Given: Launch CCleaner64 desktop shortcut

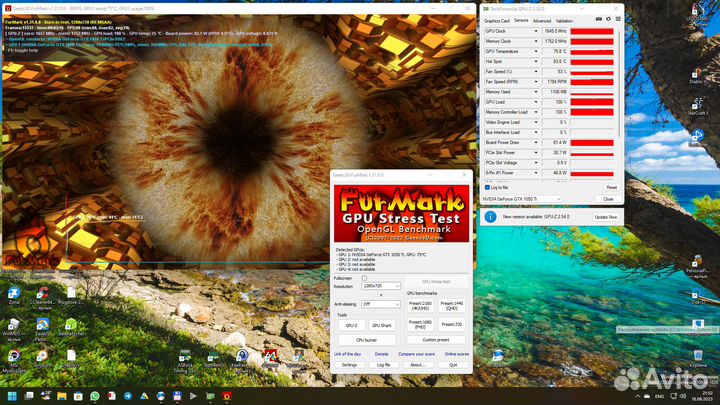Looking at the screenshot, I should pyautogui.click(x=43, y=296).
